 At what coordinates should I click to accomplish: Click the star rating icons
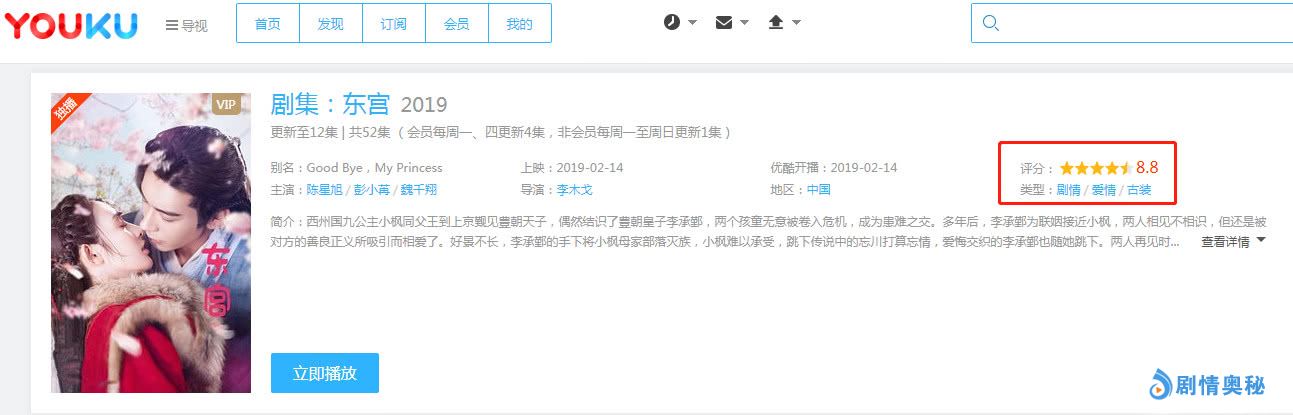[1095, 168]
